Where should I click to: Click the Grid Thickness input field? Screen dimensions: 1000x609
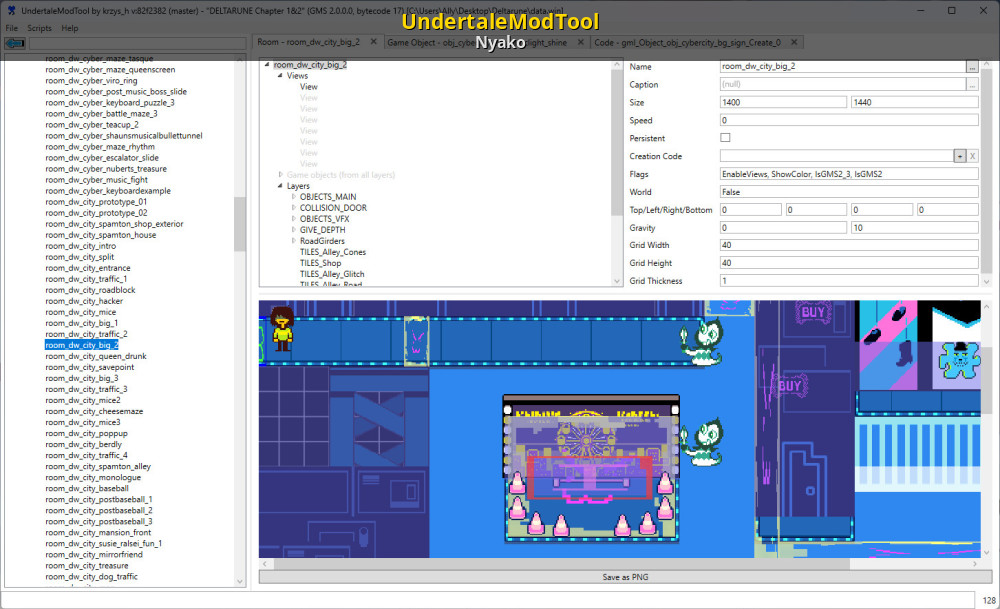(x=849, y=281)
